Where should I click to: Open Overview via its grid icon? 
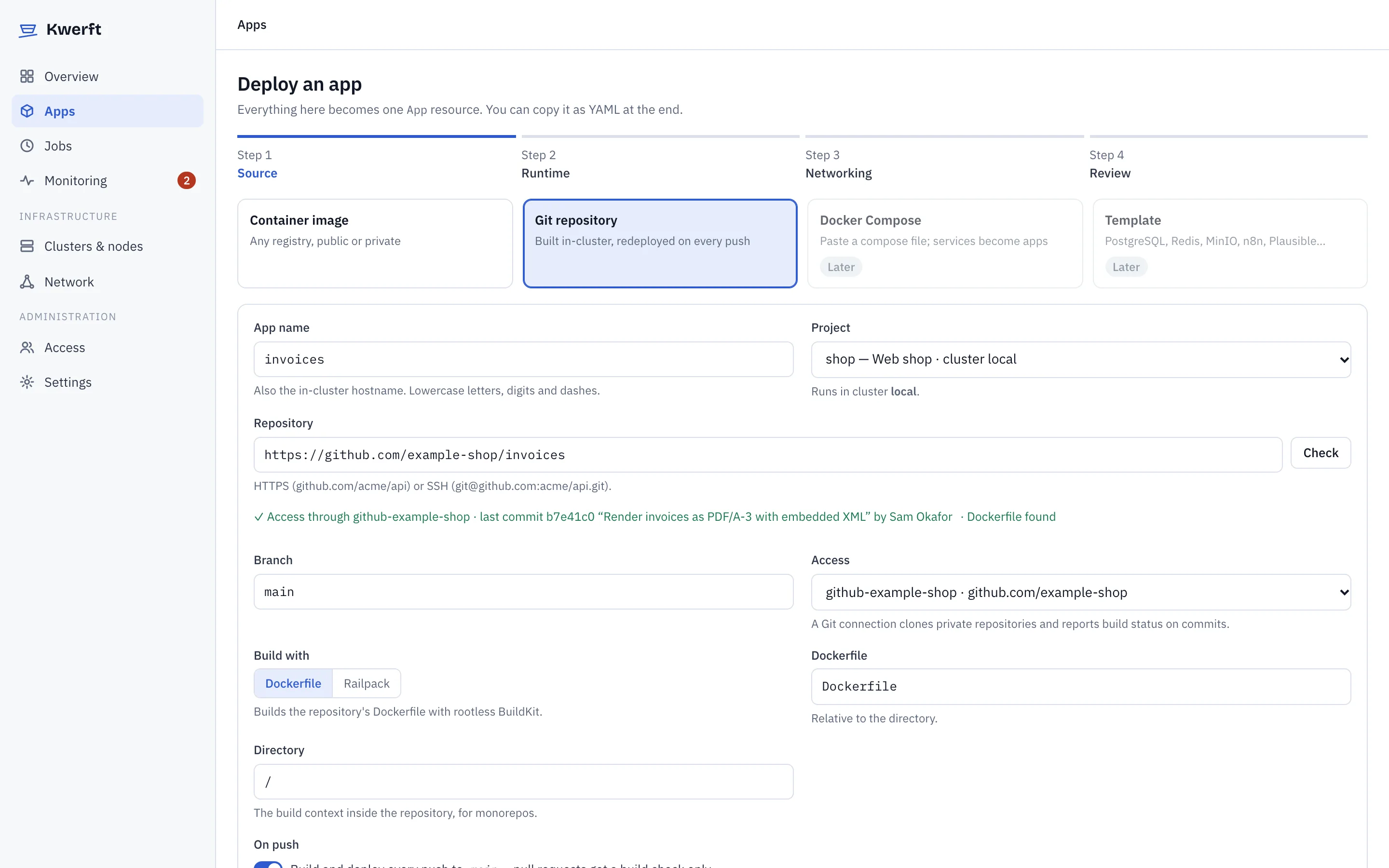tap(27, 76)
